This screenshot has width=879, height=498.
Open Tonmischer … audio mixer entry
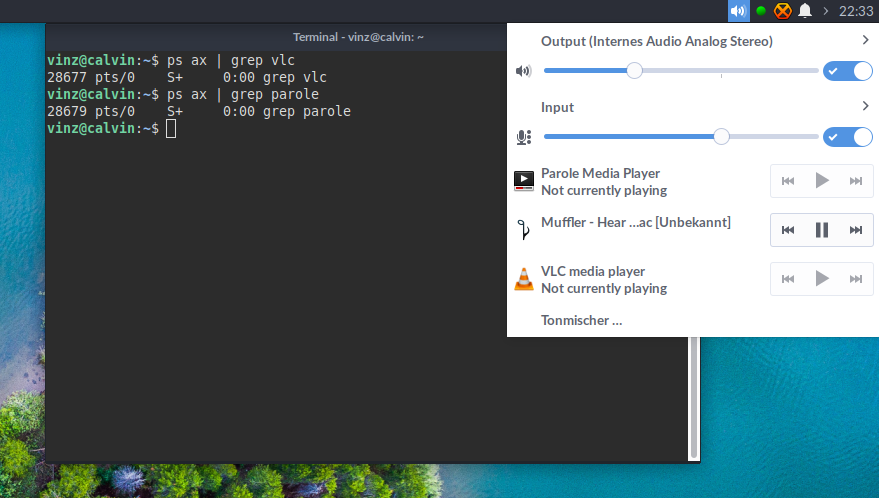581,320
